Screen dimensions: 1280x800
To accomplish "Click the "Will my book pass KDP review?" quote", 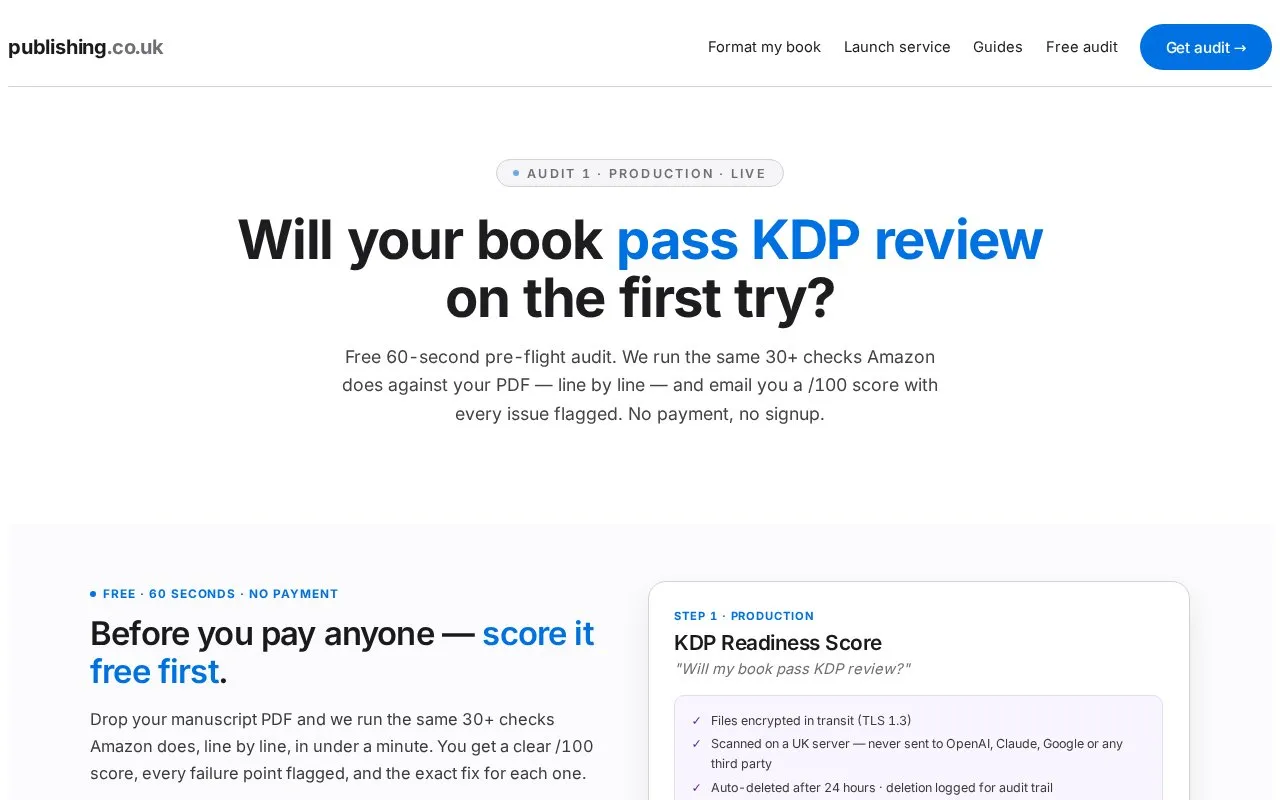I will 792,669.
